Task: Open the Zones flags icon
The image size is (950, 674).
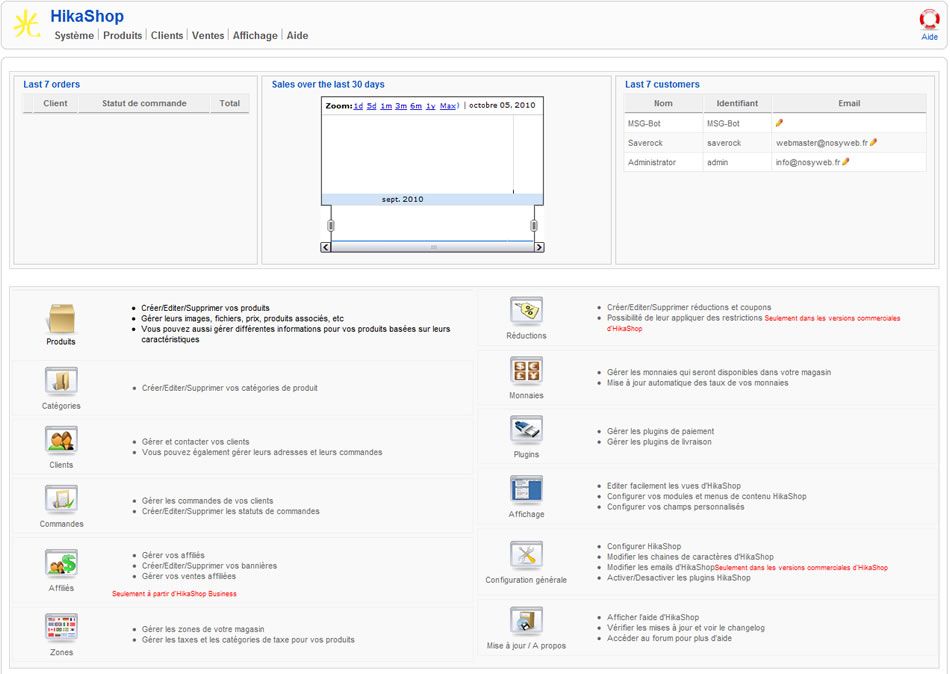Action: (61, 627)
